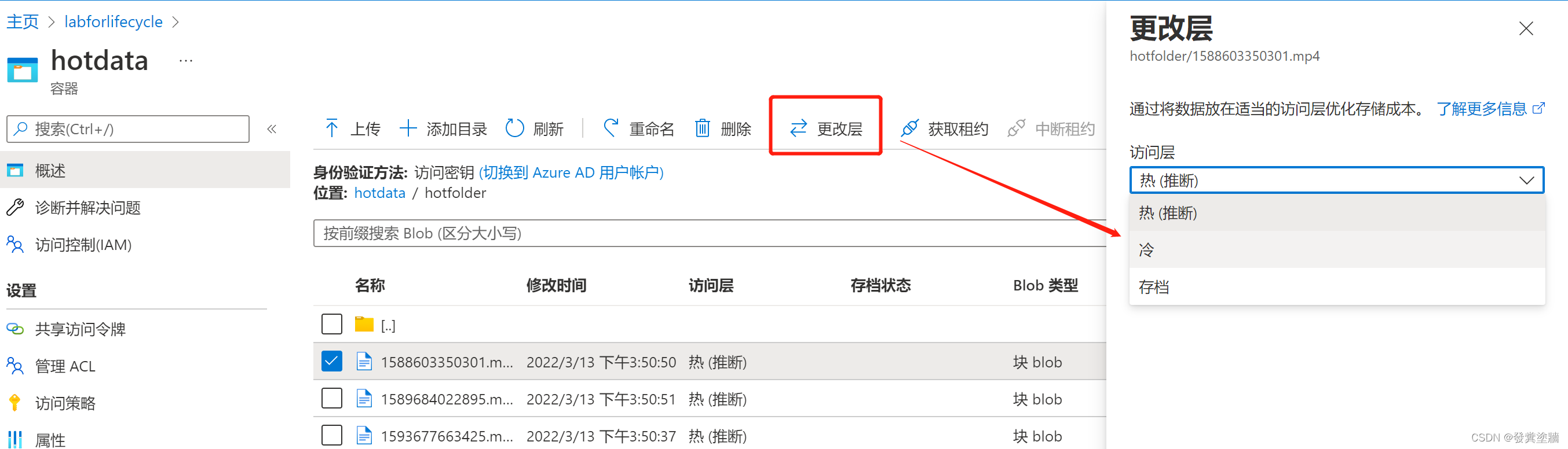The height and width of the screenshot is (449, 1568).
Task: Click hotdata location link
Action: [379, 193]
